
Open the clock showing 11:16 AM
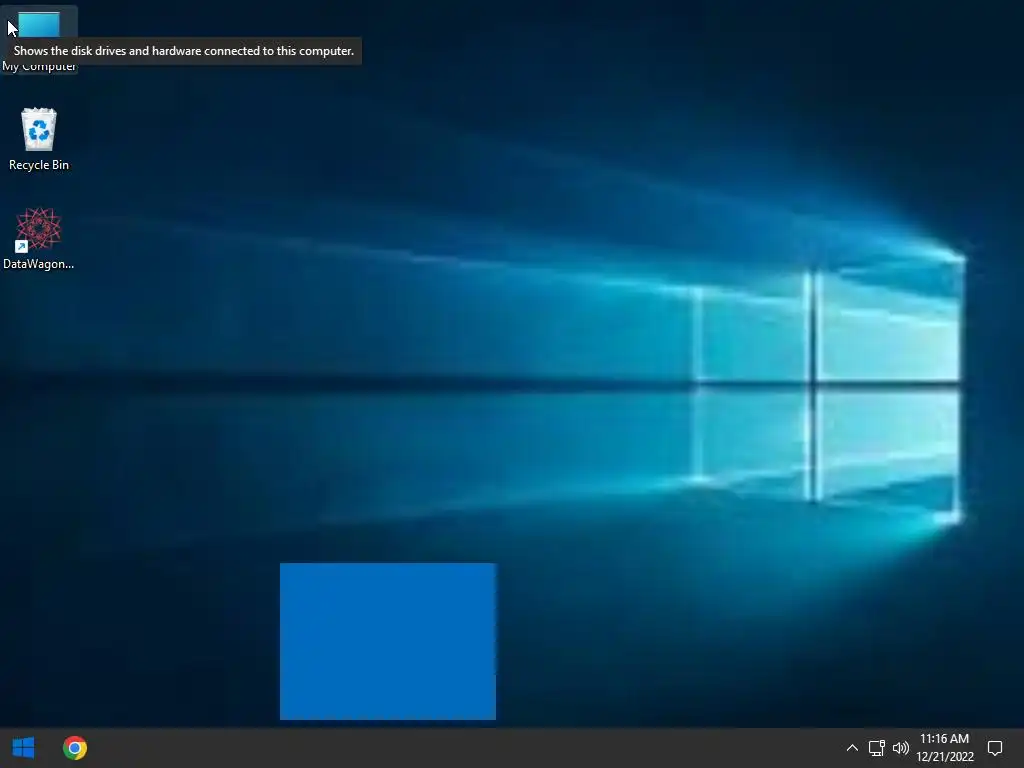click(x=944, y=748)
